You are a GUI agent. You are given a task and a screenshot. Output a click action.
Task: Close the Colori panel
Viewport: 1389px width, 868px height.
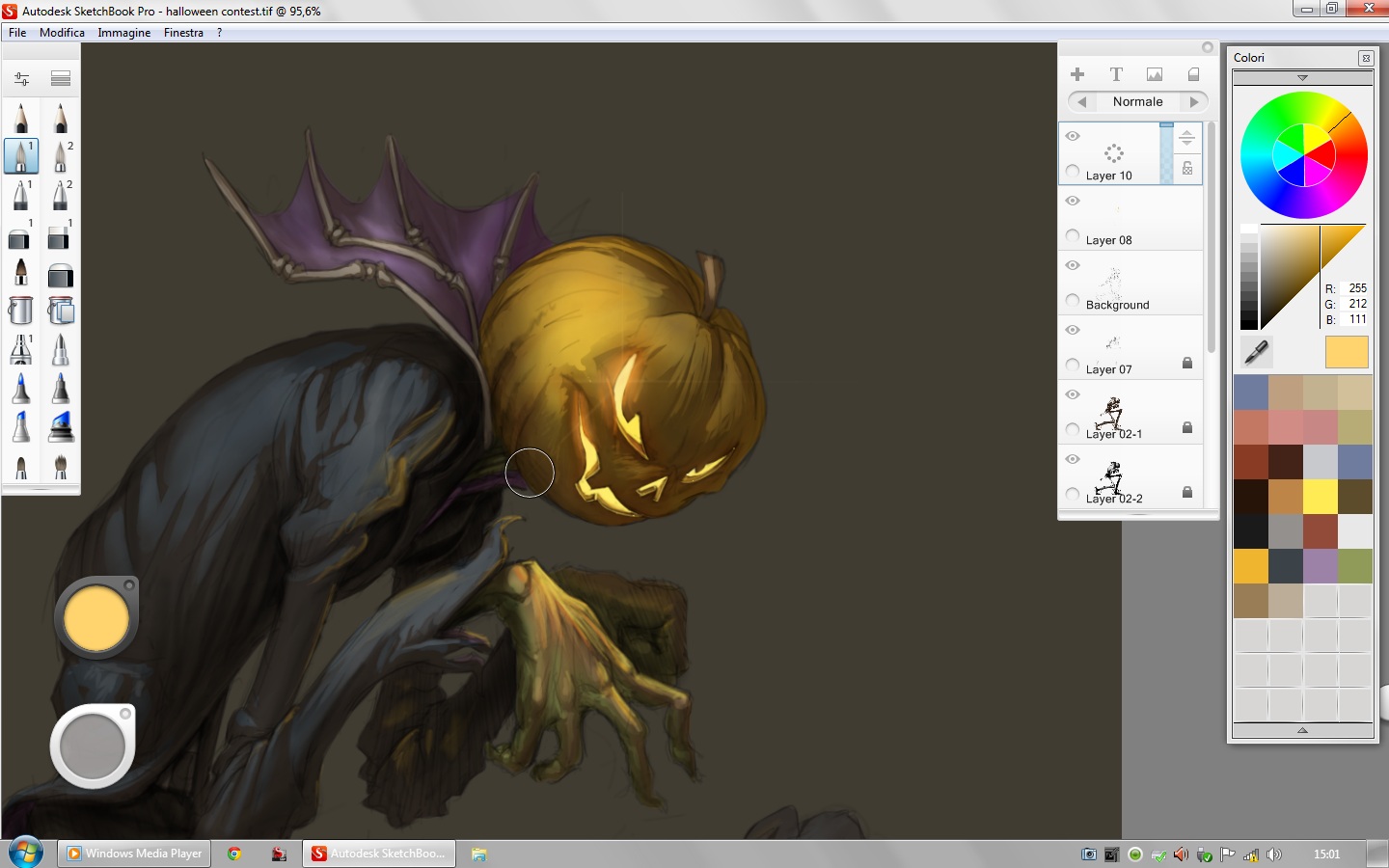(1366, 58)
